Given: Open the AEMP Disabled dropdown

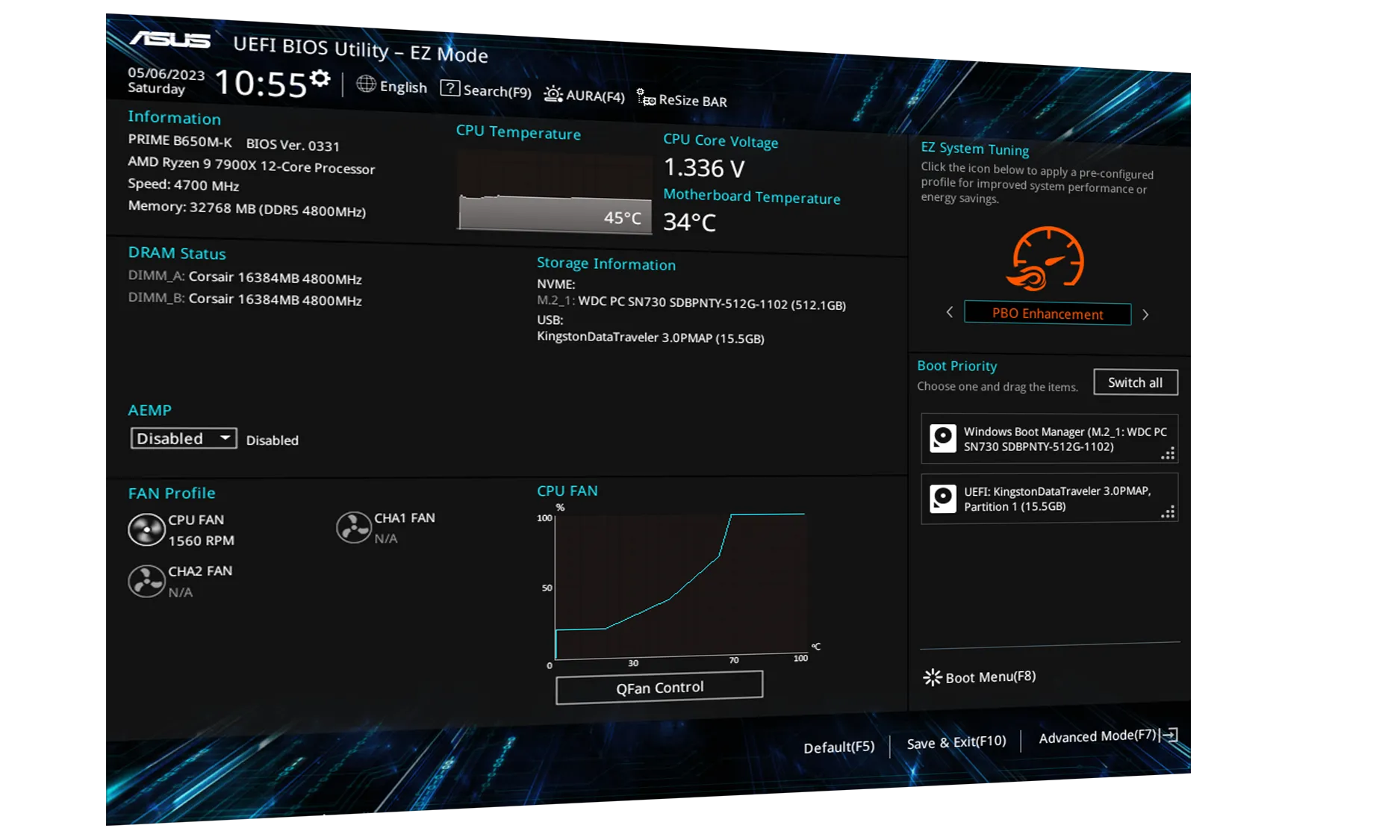Looking at the screenshot, I should 184,438.
